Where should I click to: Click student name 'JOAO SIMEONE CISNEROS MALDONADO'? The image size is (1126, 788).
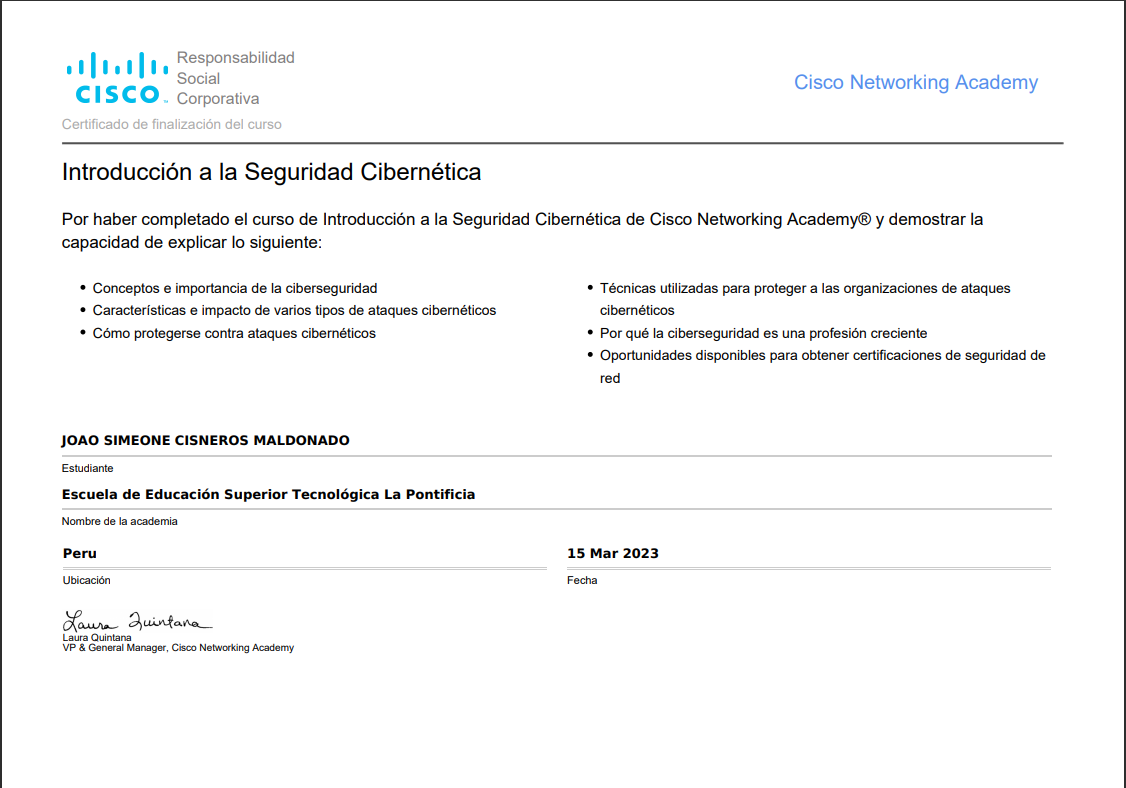[205, 440]
